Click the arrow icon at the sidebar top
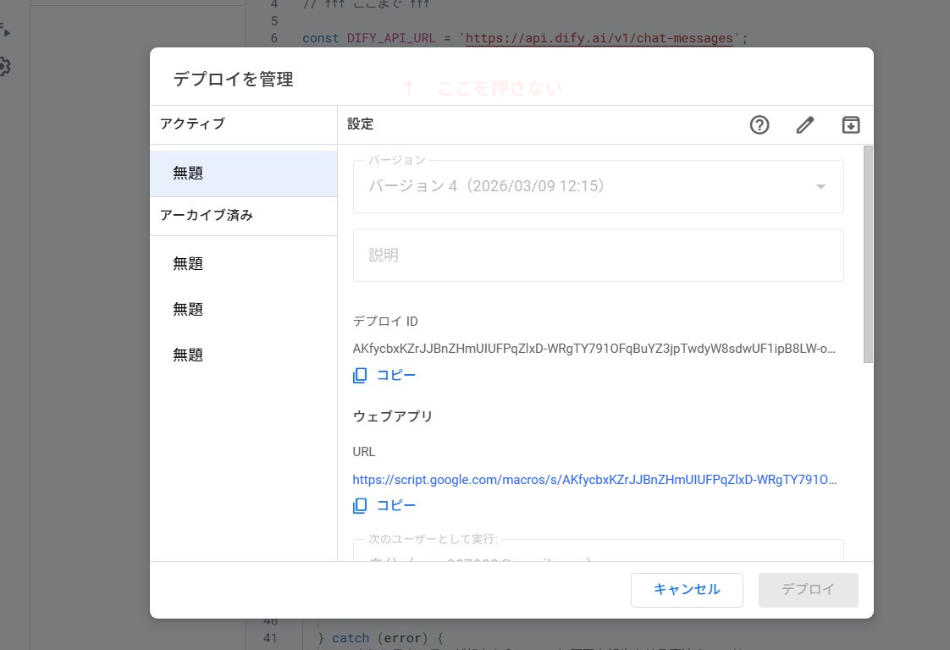The image size is (950, 650). tap(9, 31)
